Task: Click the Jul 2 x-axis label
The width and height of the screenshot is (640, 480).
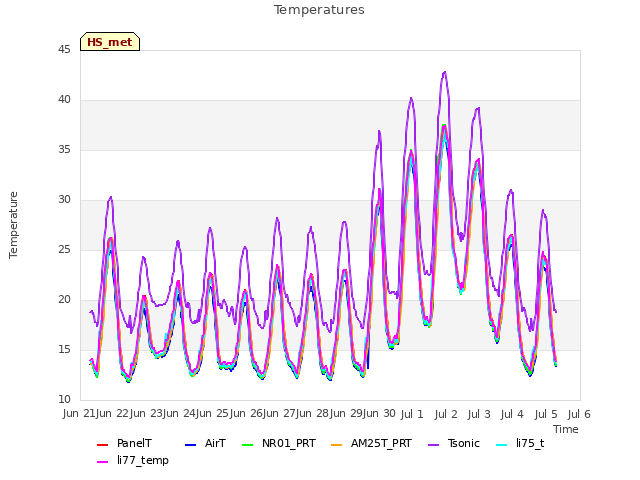Action: [446, 415]
